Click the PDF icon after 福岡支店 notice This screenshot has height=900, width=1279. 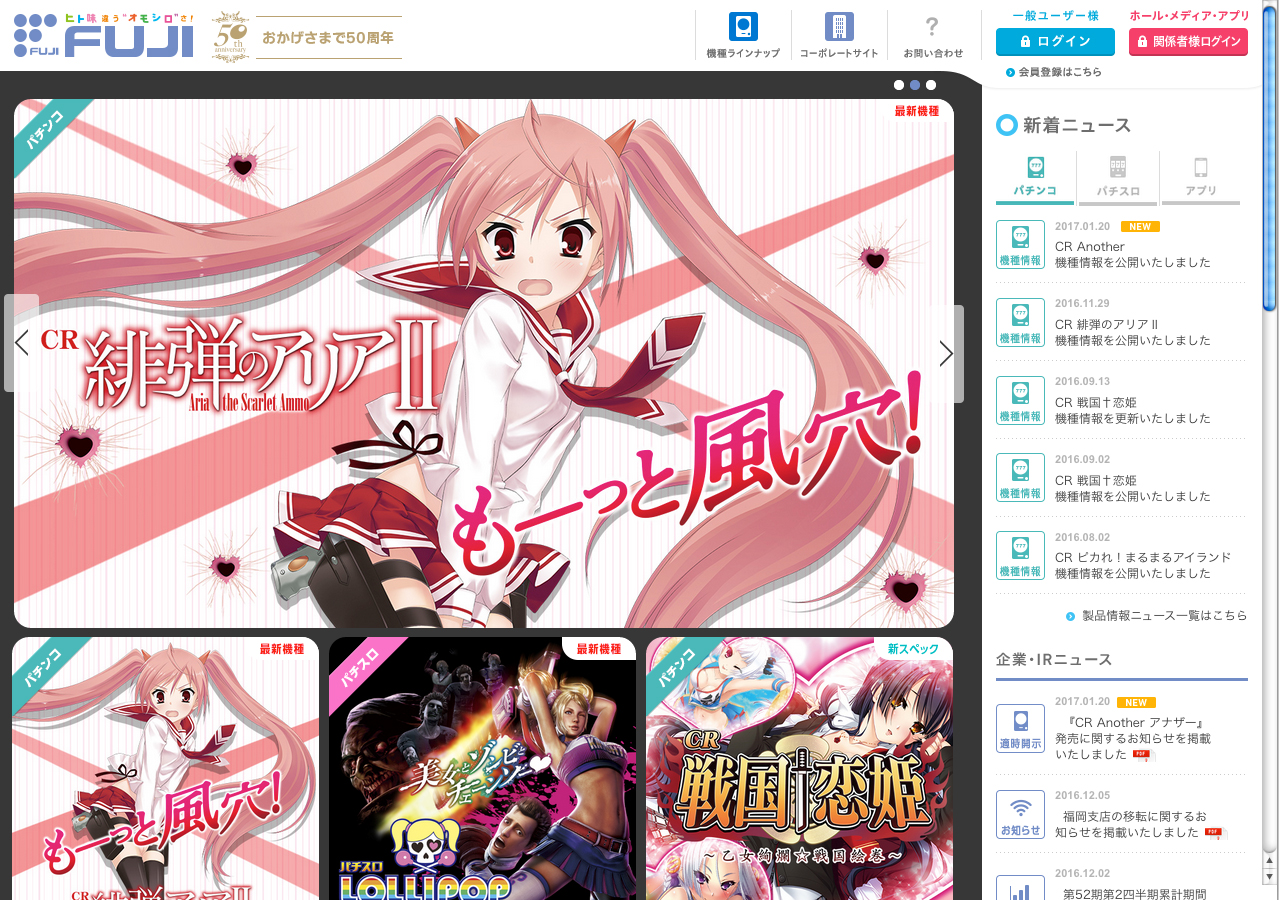click(x=1213, y=832)
